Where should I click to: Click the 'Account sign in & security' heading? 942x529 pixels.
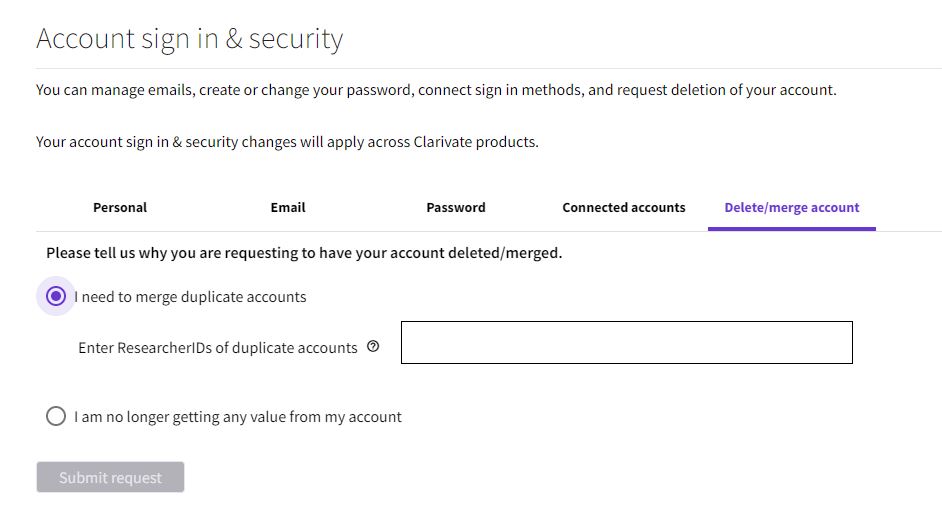tap(189, 39)
